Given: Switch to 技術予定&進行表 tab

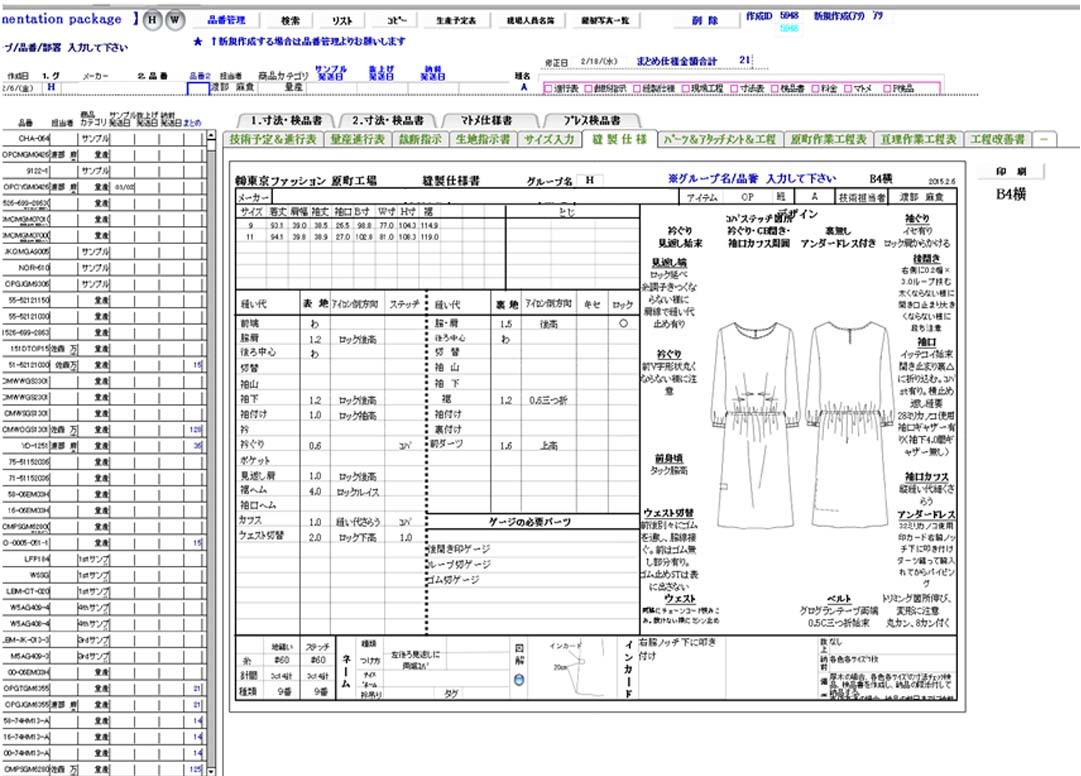Looking at the screenshot, I should pos(272,139).
